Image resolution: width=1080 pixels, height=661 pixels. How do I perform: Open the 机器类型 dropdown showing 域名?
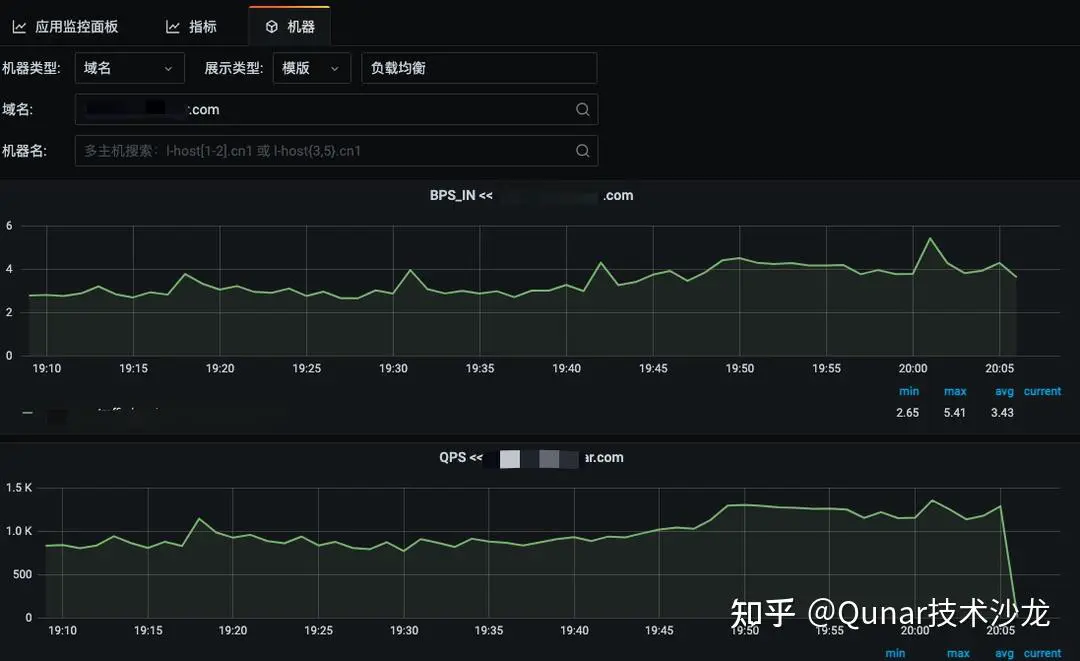coord(129,68)
